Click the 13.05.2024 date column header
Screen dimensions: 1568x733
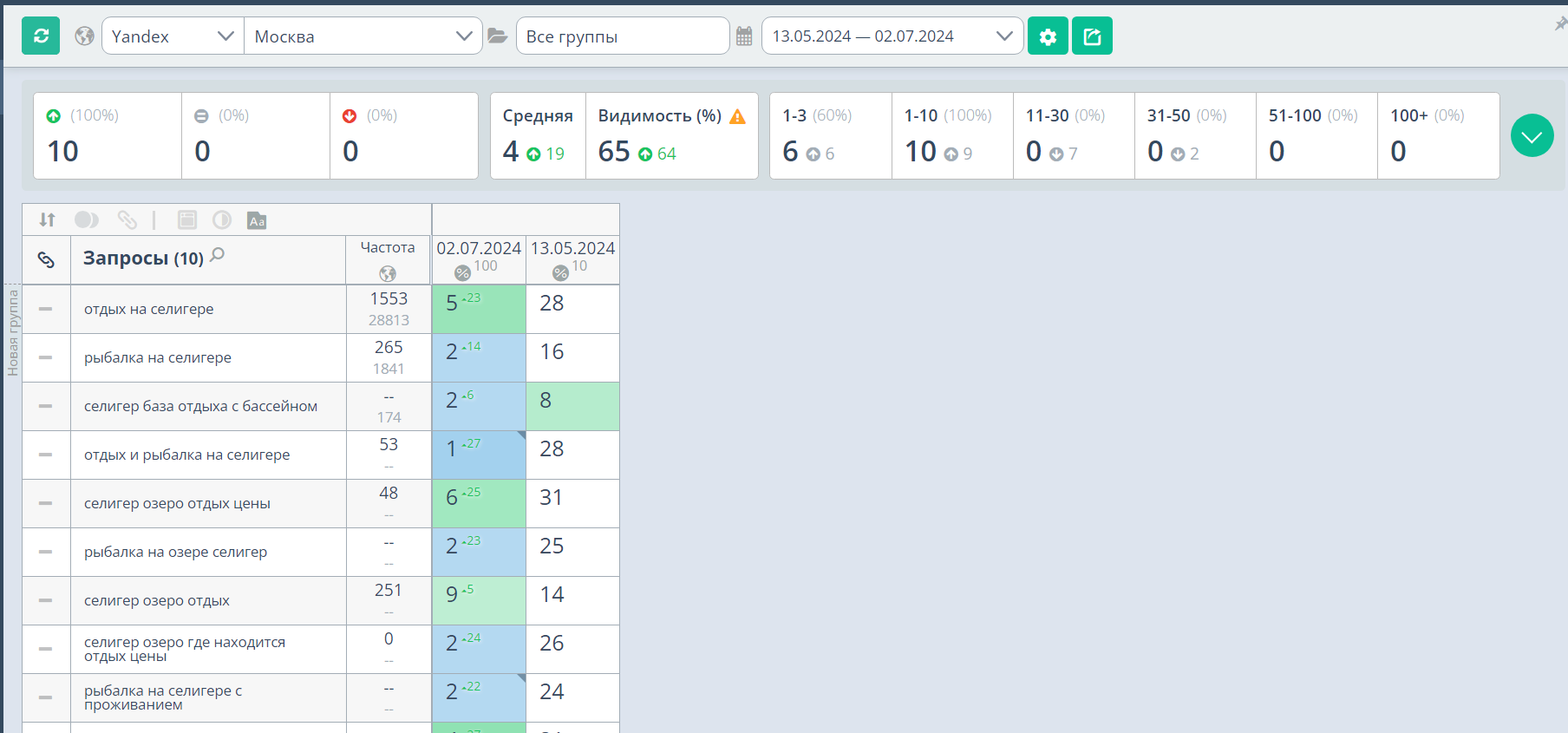(572, 259)
